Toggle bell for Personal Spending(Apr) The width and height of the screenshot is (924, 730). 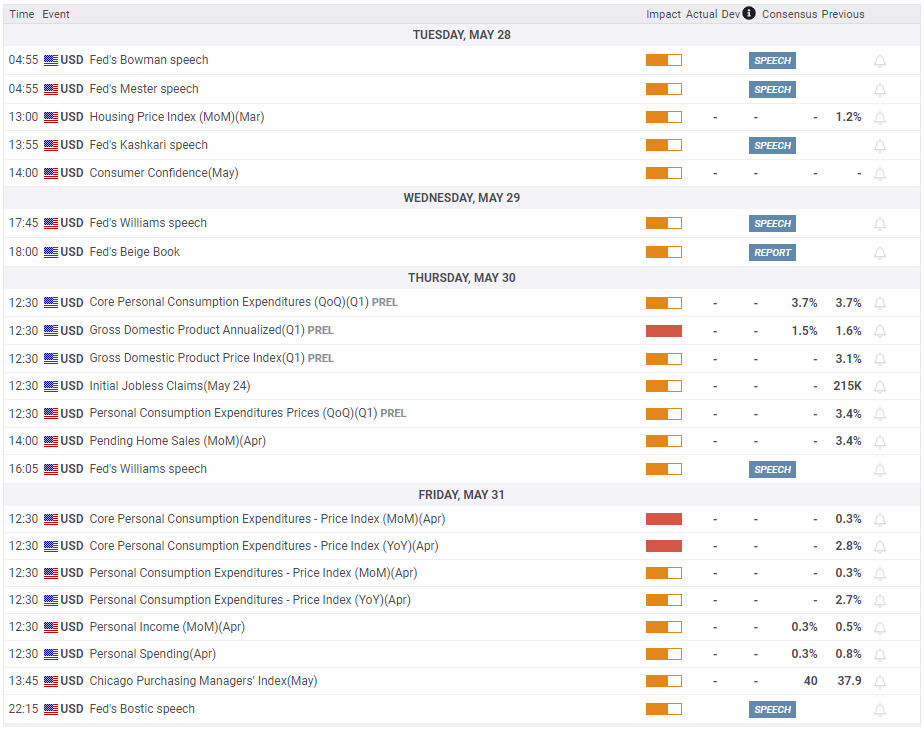(x=880, y=655)
